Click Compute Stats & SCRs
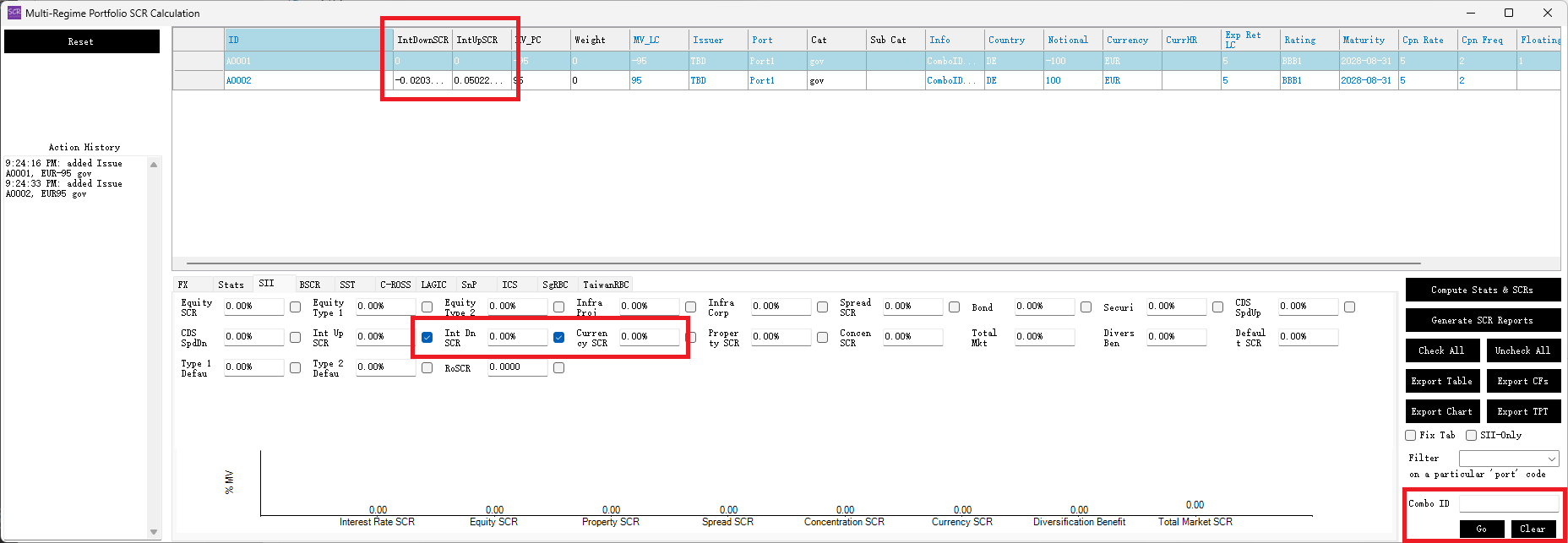Screen dimensions: 1568x543 (1482, 290)
